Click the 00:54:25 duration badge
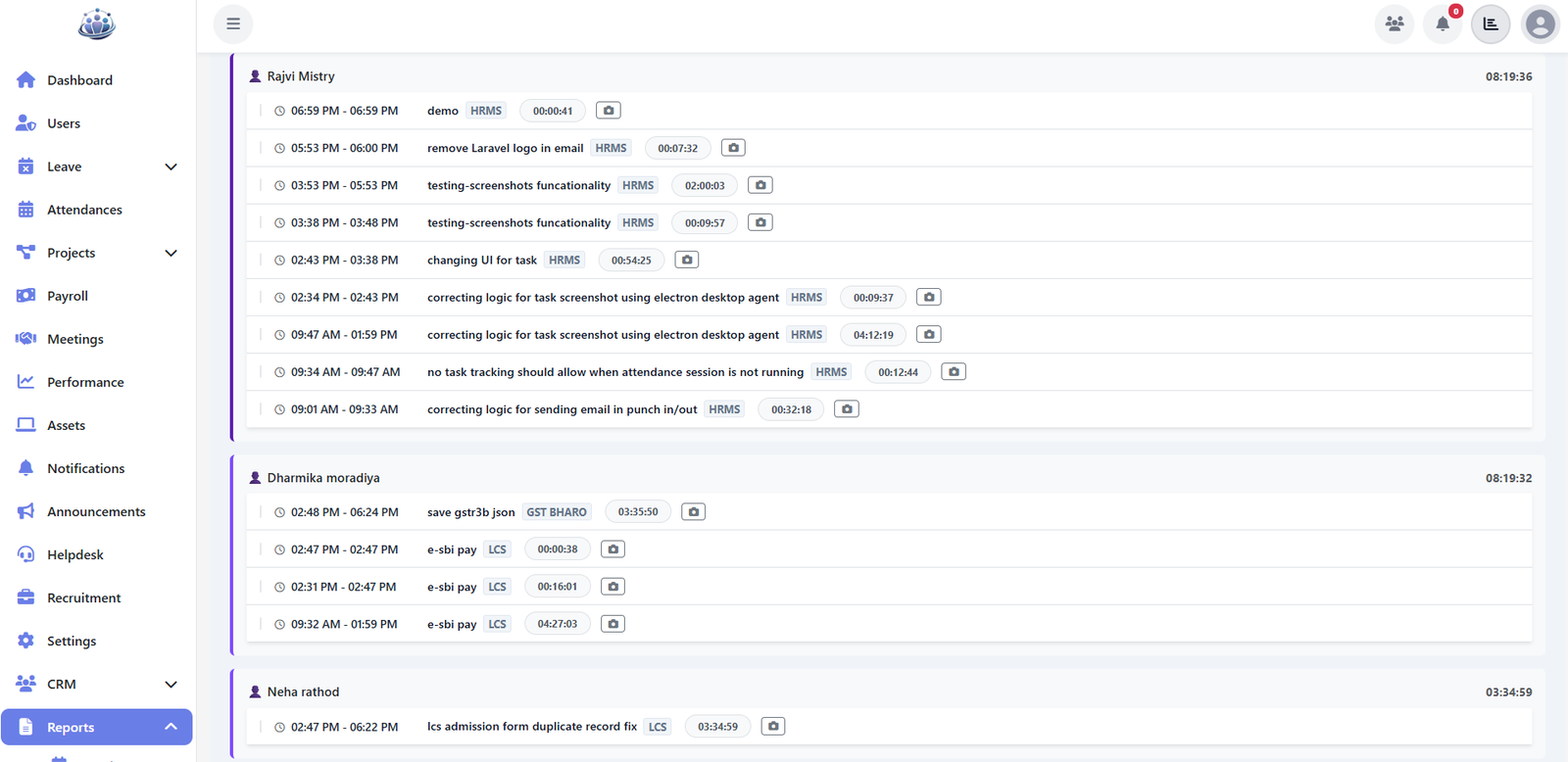This screenshot has width=1568, height=762. (631, 260)
